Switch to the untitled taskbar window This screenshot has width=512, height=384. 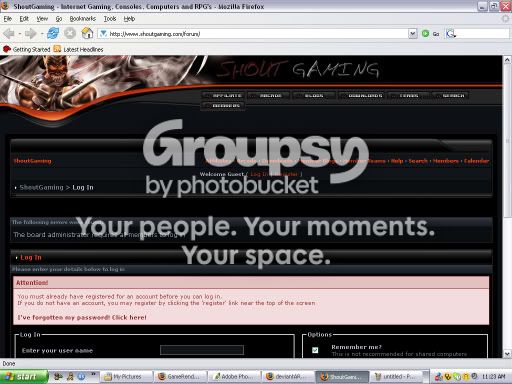(x=397, y=377)
